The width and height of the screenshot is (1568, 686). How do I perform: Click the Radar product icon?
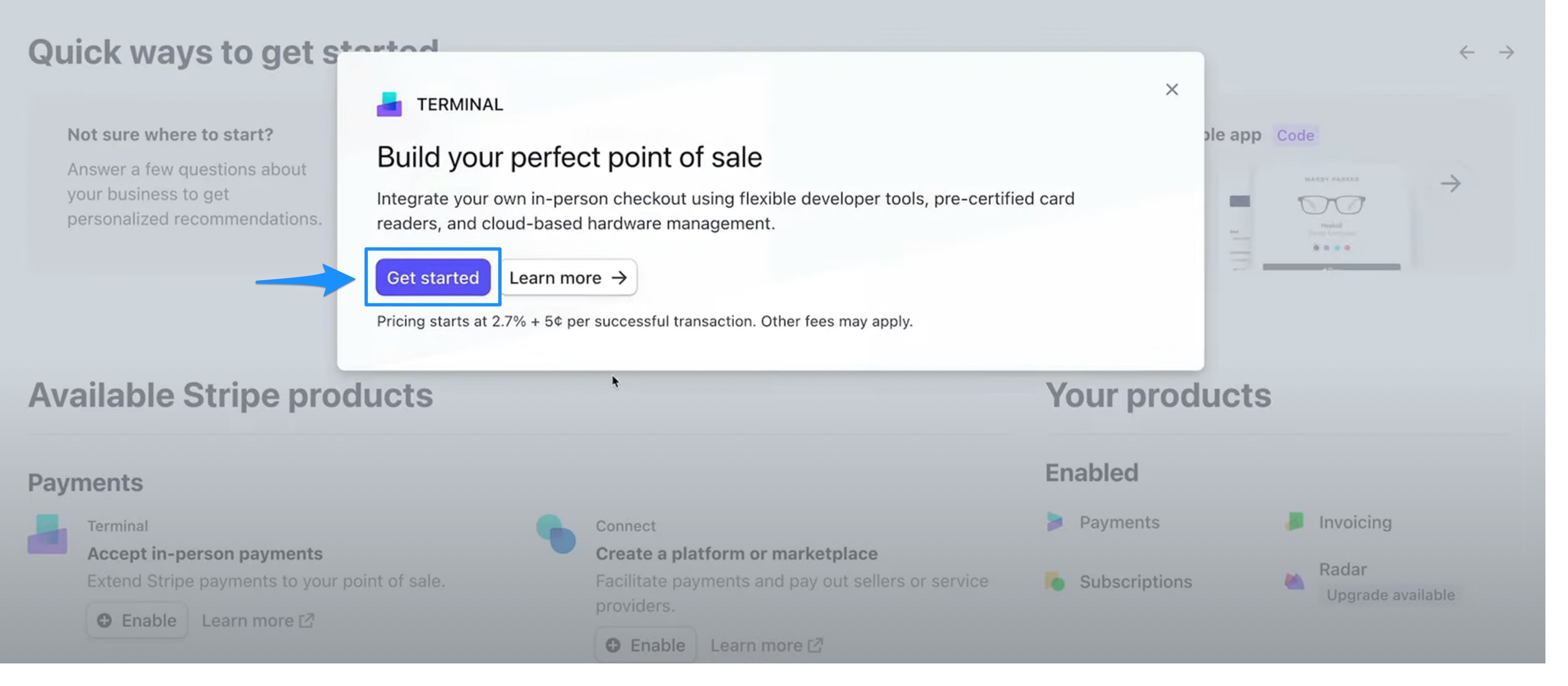[x=1294, y=581]
